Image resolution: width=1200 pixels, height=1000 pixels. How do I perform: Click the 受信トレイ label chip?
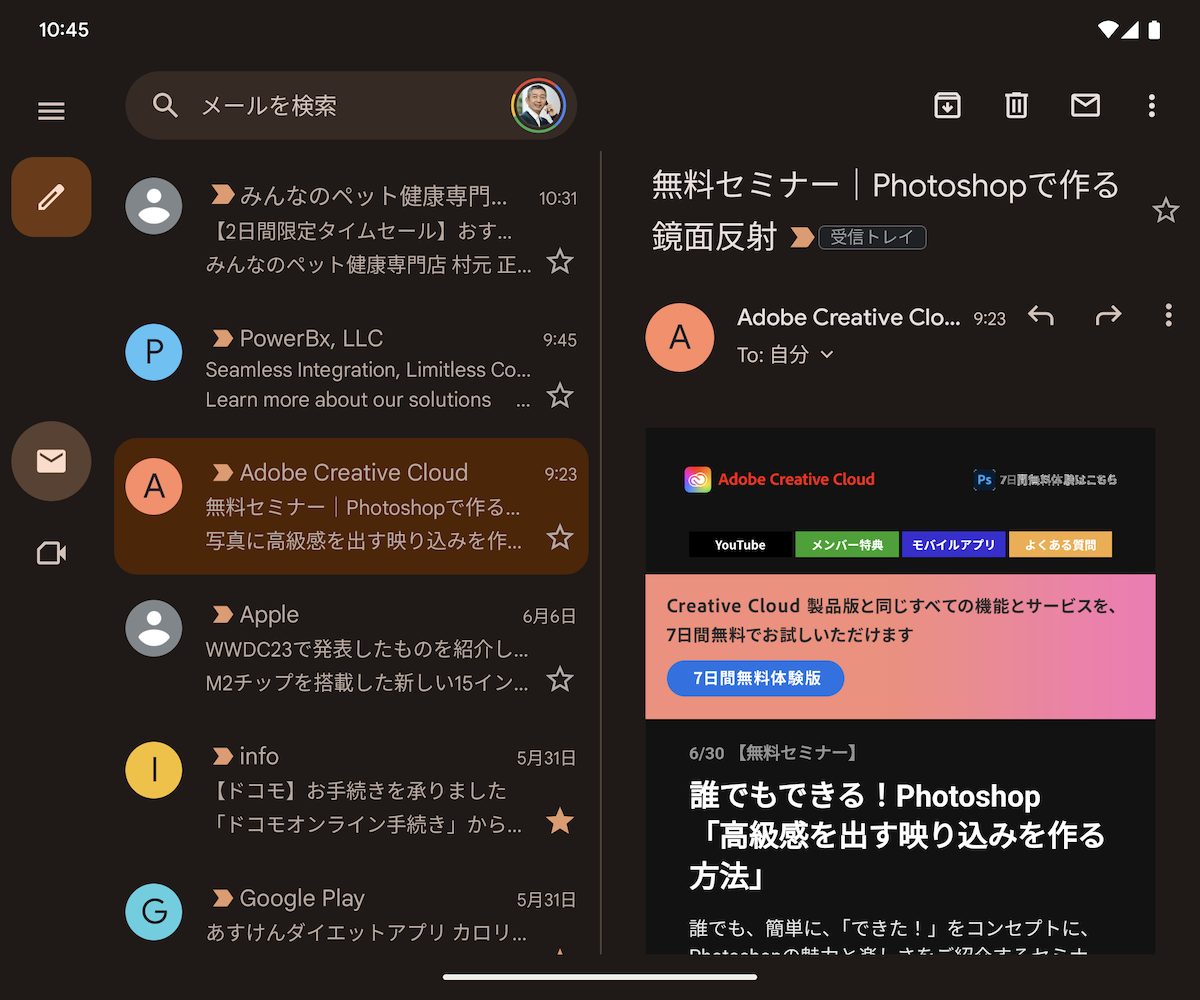pyautogui.click(x=872, y=237)
